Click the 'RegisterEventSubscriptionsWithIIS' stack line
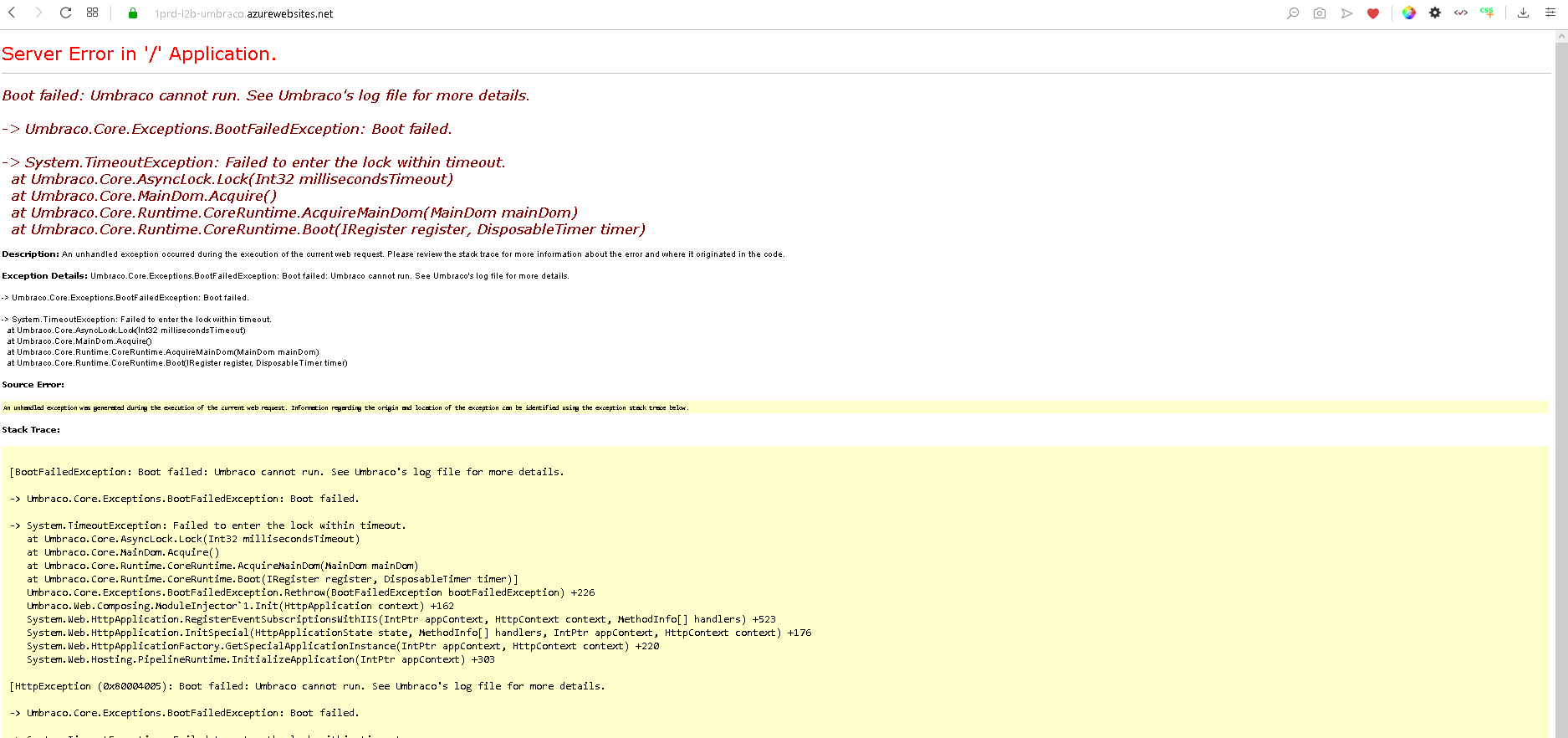The image size is (1568, 738). click(401, 619)
